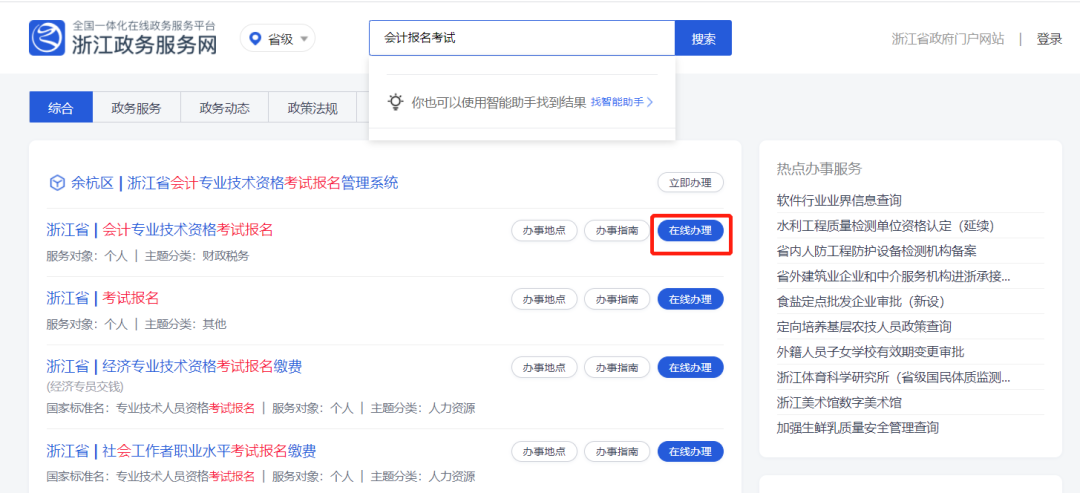Switch to the 综合 tab

pyautogui.click(x=61, y=108)
